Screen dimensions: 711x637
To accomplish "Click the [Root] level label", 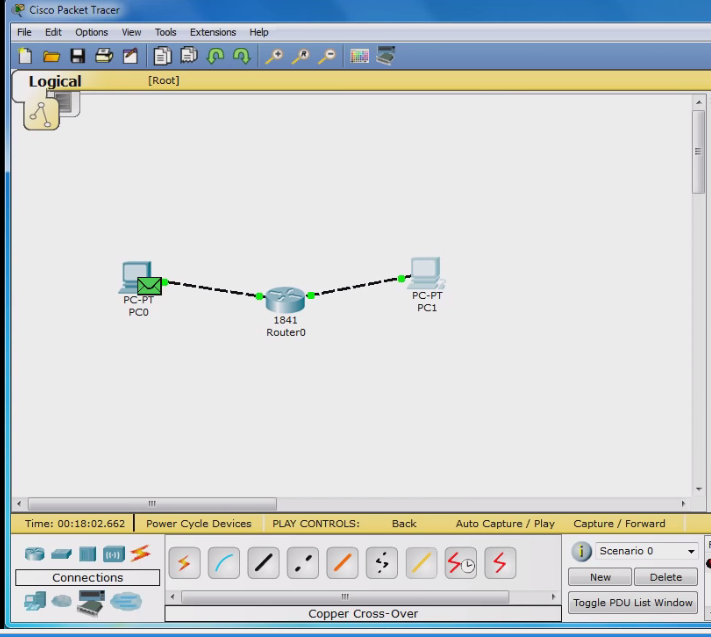I will coord(164,80).
